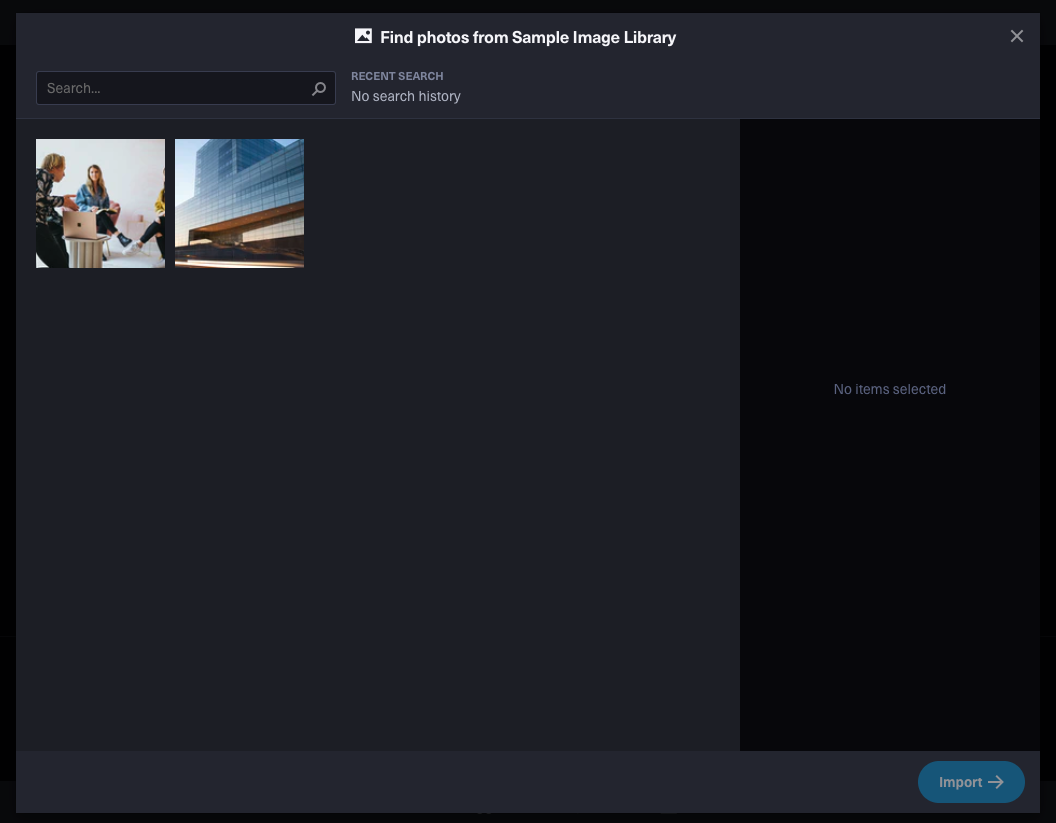Viewport: 1056px width, 823px height.
Task: Click the dialog title Find photos from Sample Image Library
Action: (528, 37)
